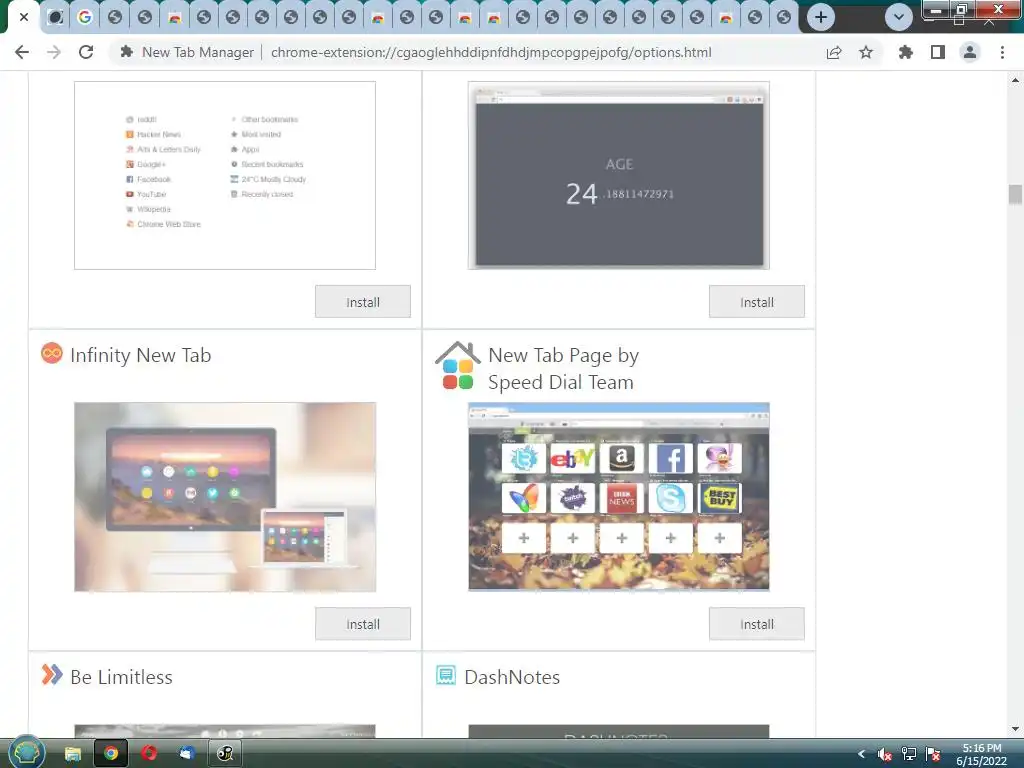Click the 'Infinity New Tab' title
Image resolution: width=1024 pixels, height=768 pixels.
click(141, 355)
